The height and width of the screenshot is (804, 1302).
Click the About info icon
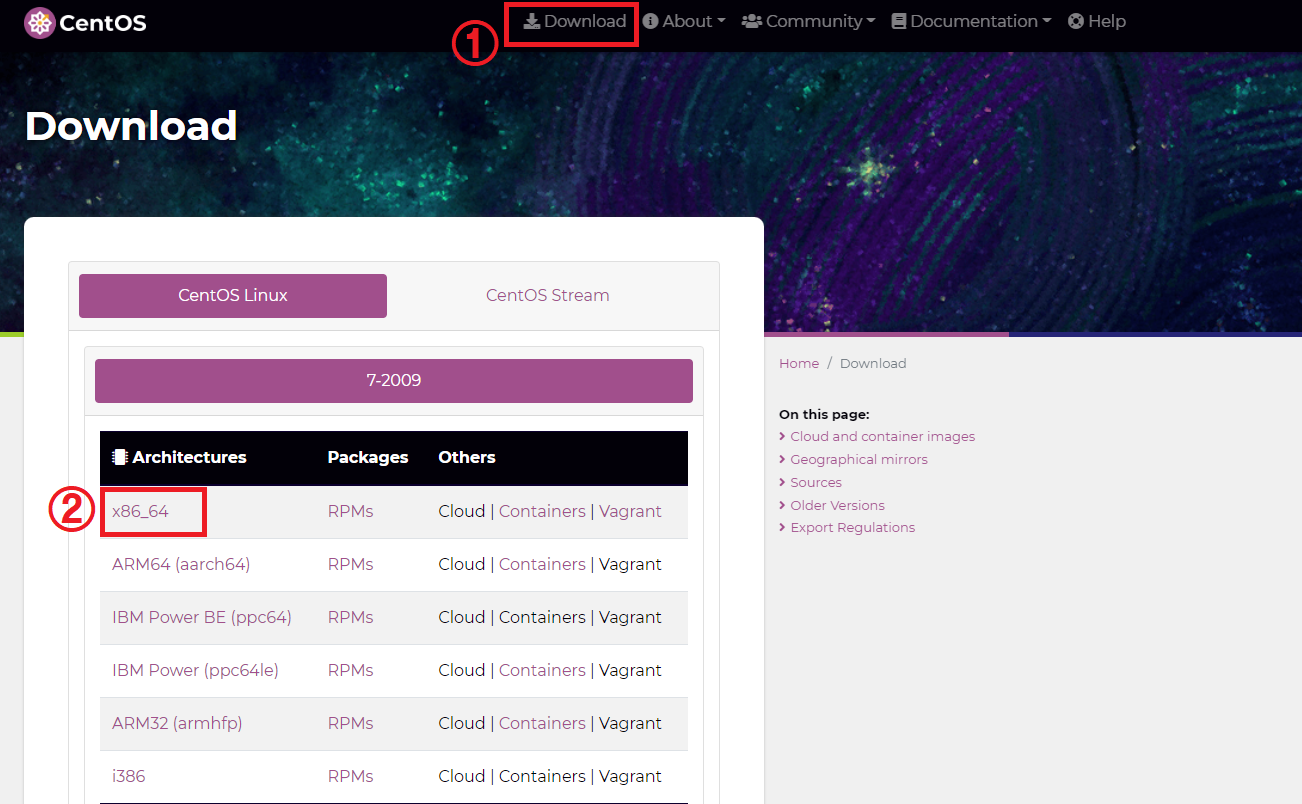(650, 21)
